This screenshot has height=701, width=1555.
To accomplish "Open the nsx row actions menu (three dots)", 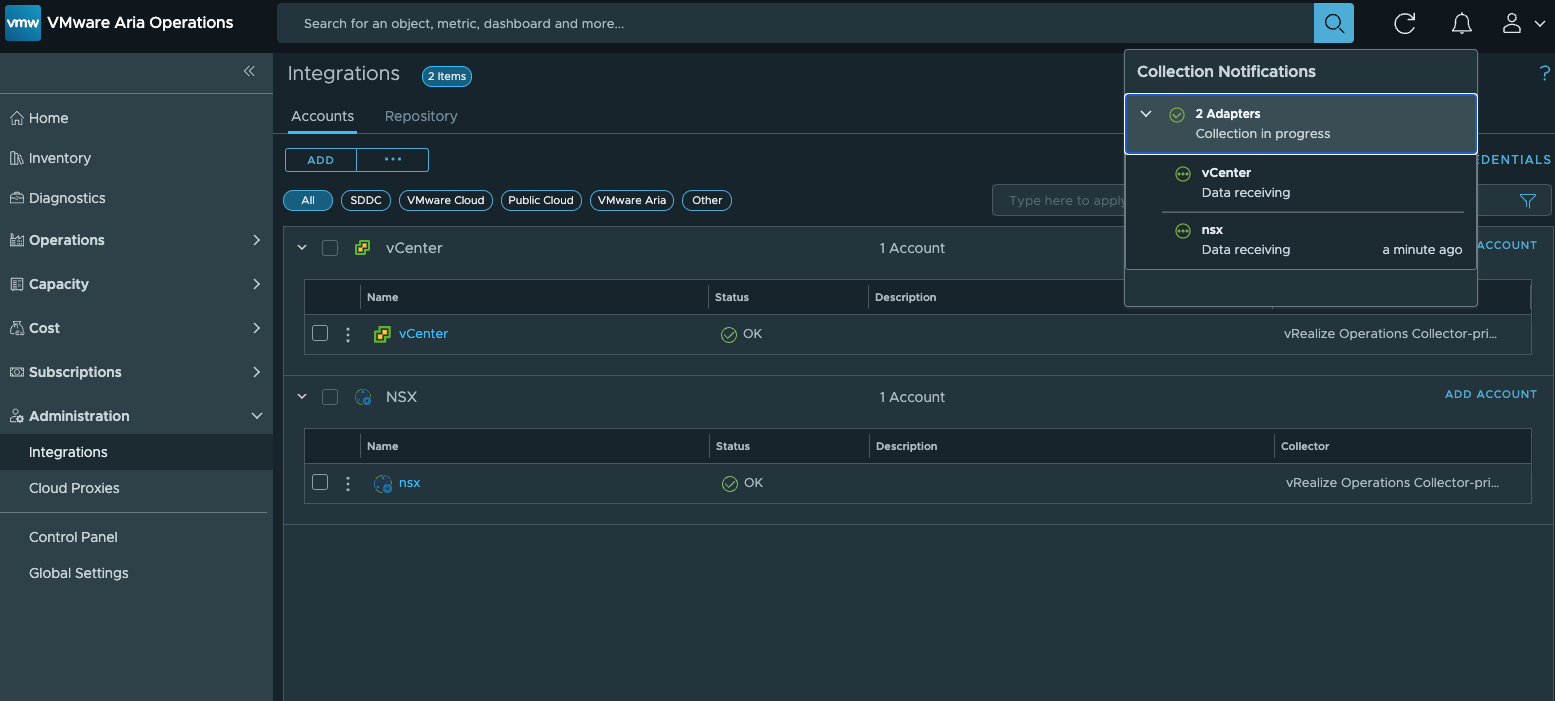I will click(348, 484).
